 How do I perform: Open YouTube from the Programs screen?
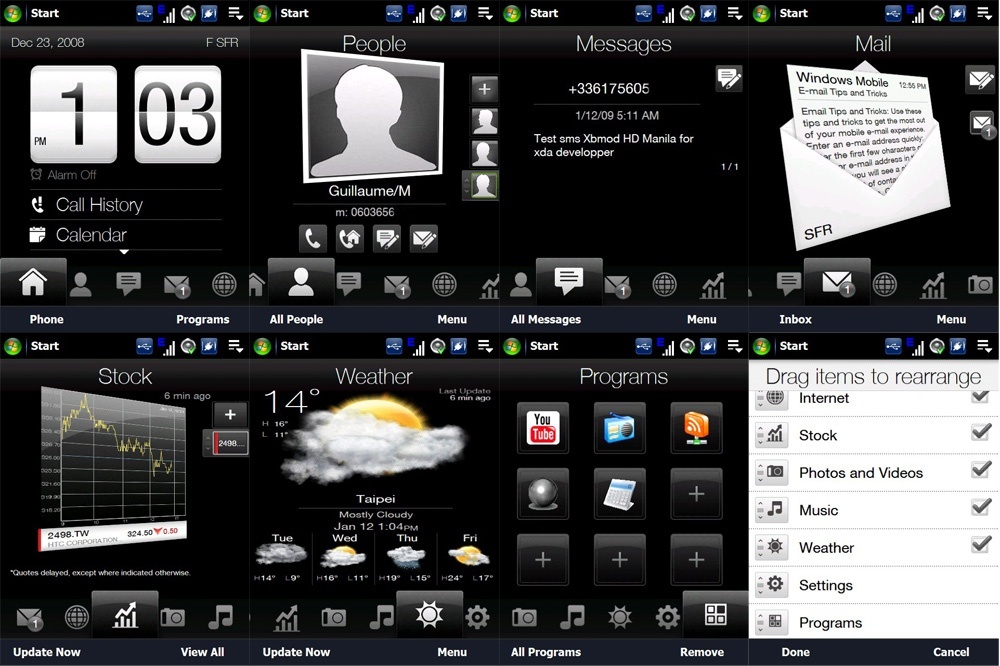[543, 427]
